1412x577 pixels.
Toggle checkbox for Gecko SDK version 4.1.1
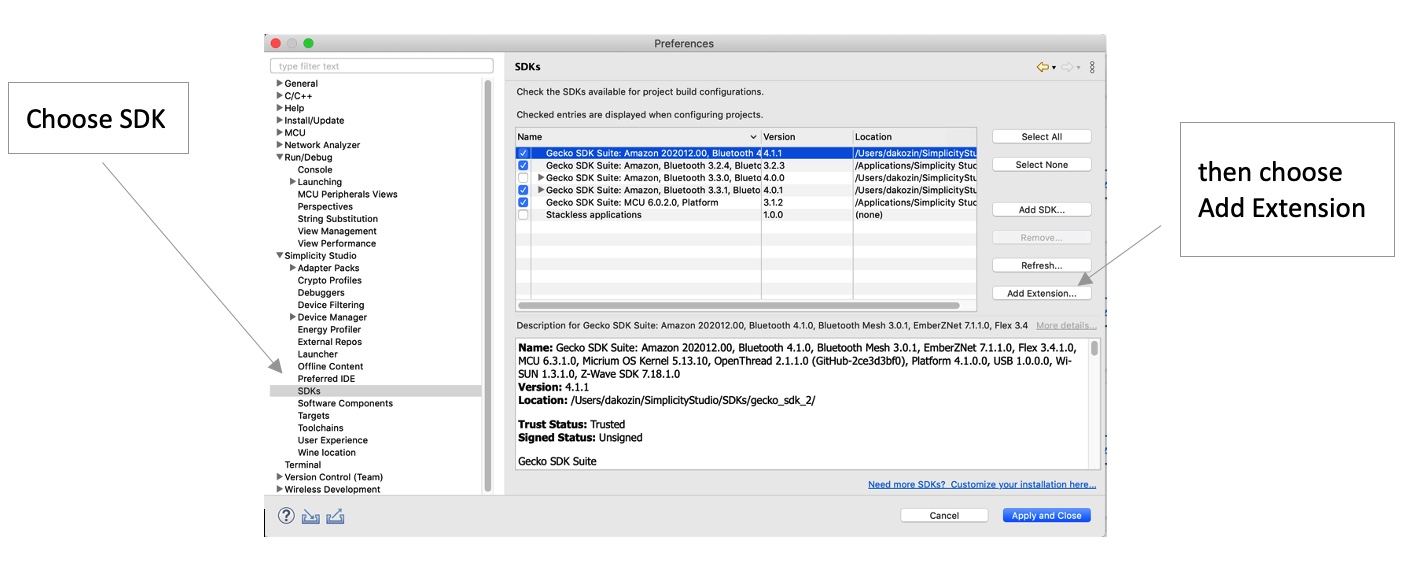523,153
